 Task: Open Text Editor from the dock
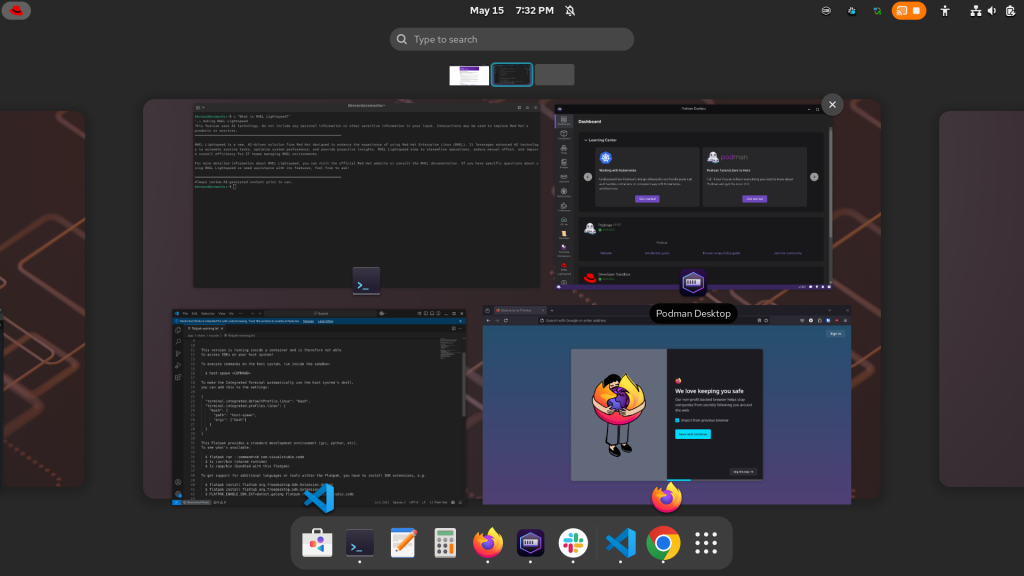(403, 543)
